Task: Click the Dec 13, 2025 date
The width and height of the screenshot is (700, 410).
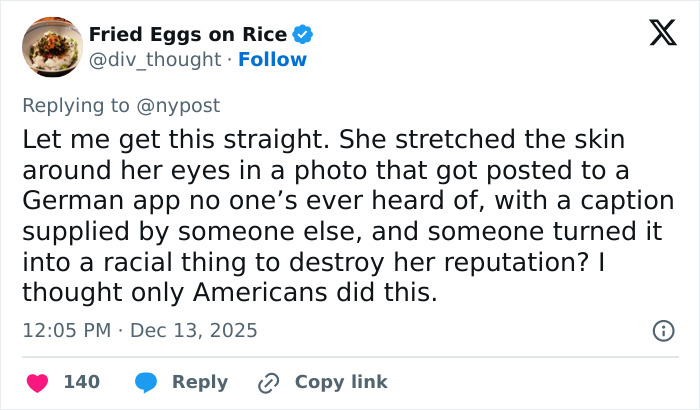Action: click(195, 330)
